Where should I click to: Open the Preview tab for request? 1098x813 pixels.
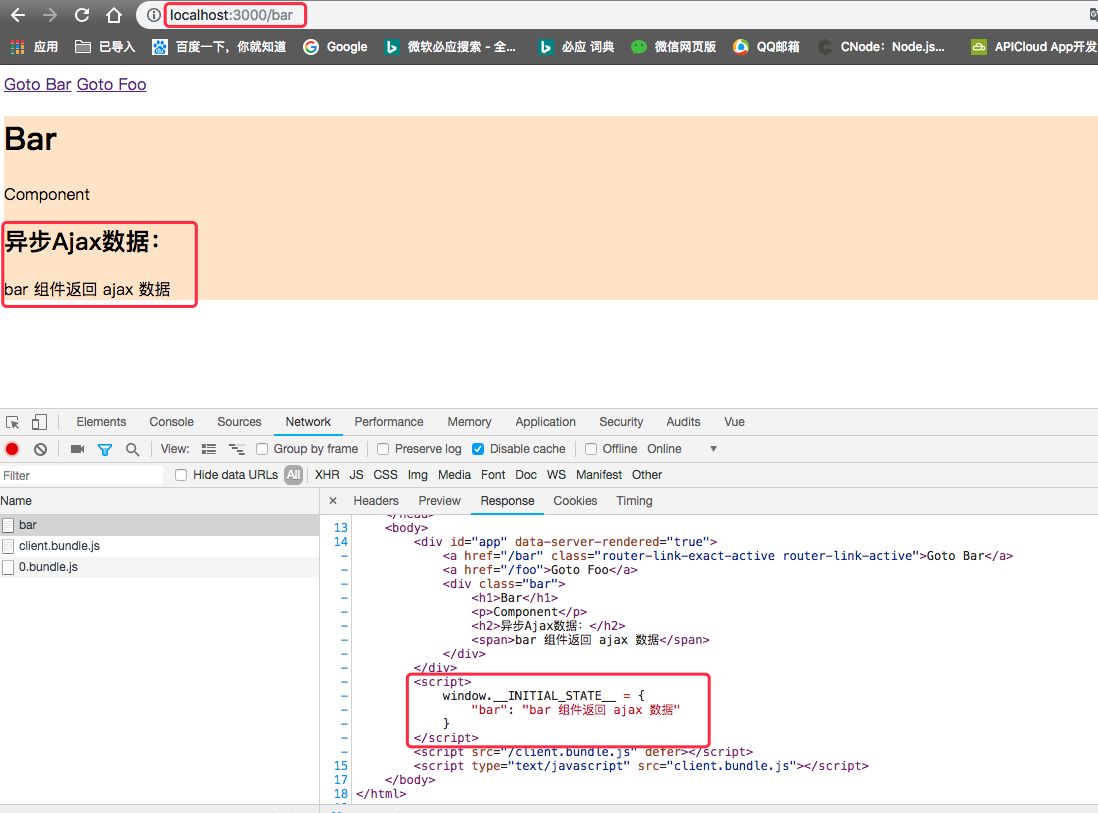(439, 501)
